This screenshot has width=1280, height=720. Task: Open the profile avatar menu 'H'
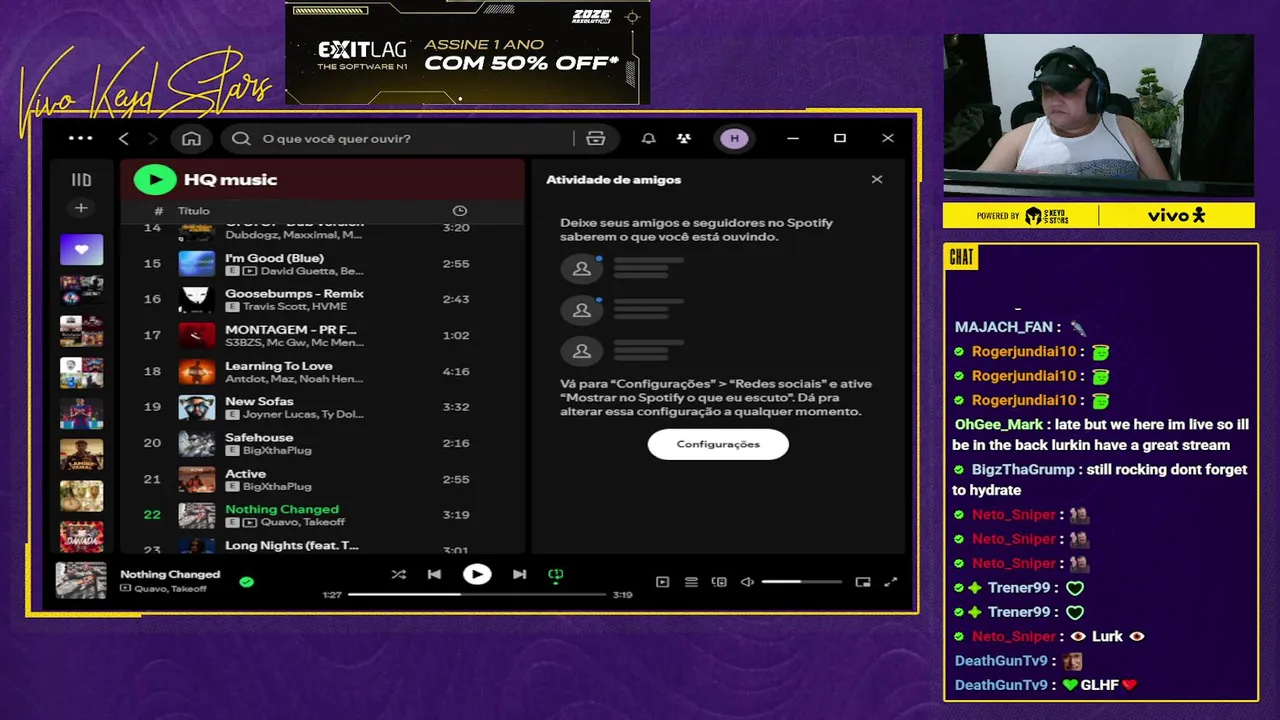(734, 138)
